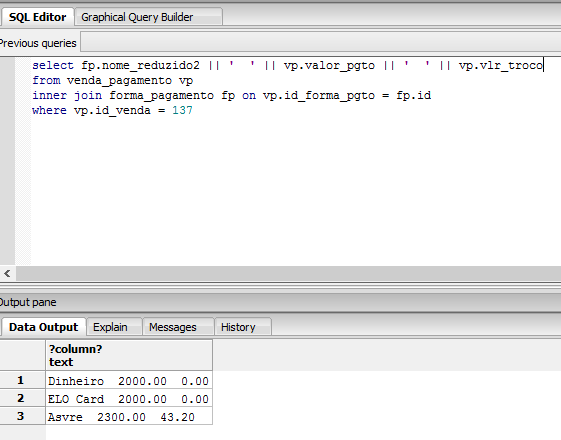The width and height of the screenshot is (561, 440).
Task: Place cursor on 'select fp.nome_reduzido2' line
Action: coord(288,65)
